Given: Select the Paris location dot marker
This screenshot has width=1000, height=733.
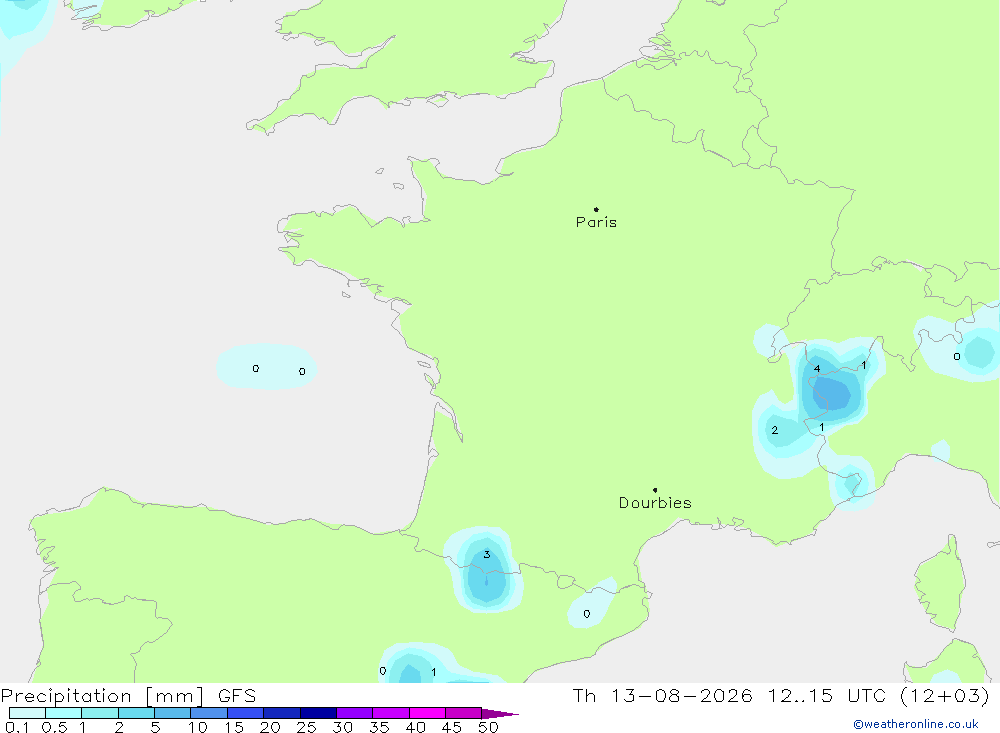Looking at the screenshot, I should tap(596, 209).
